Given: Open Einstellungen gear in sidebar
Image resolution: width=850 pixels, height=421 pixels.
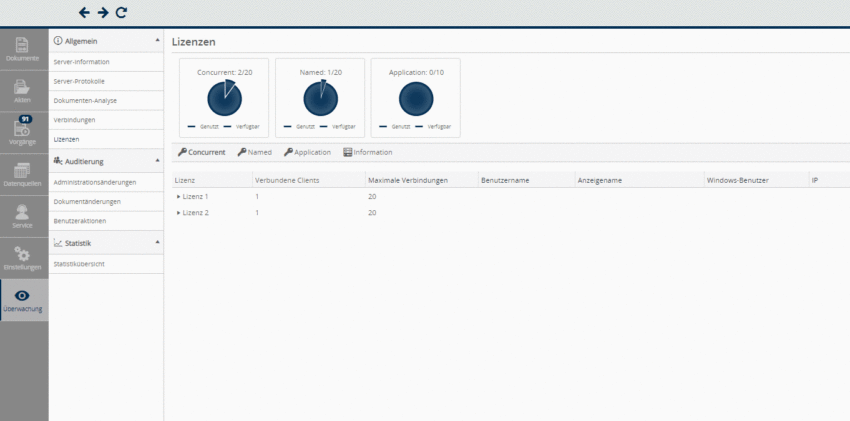Looking at the screenshot, I should click(23, 259).
